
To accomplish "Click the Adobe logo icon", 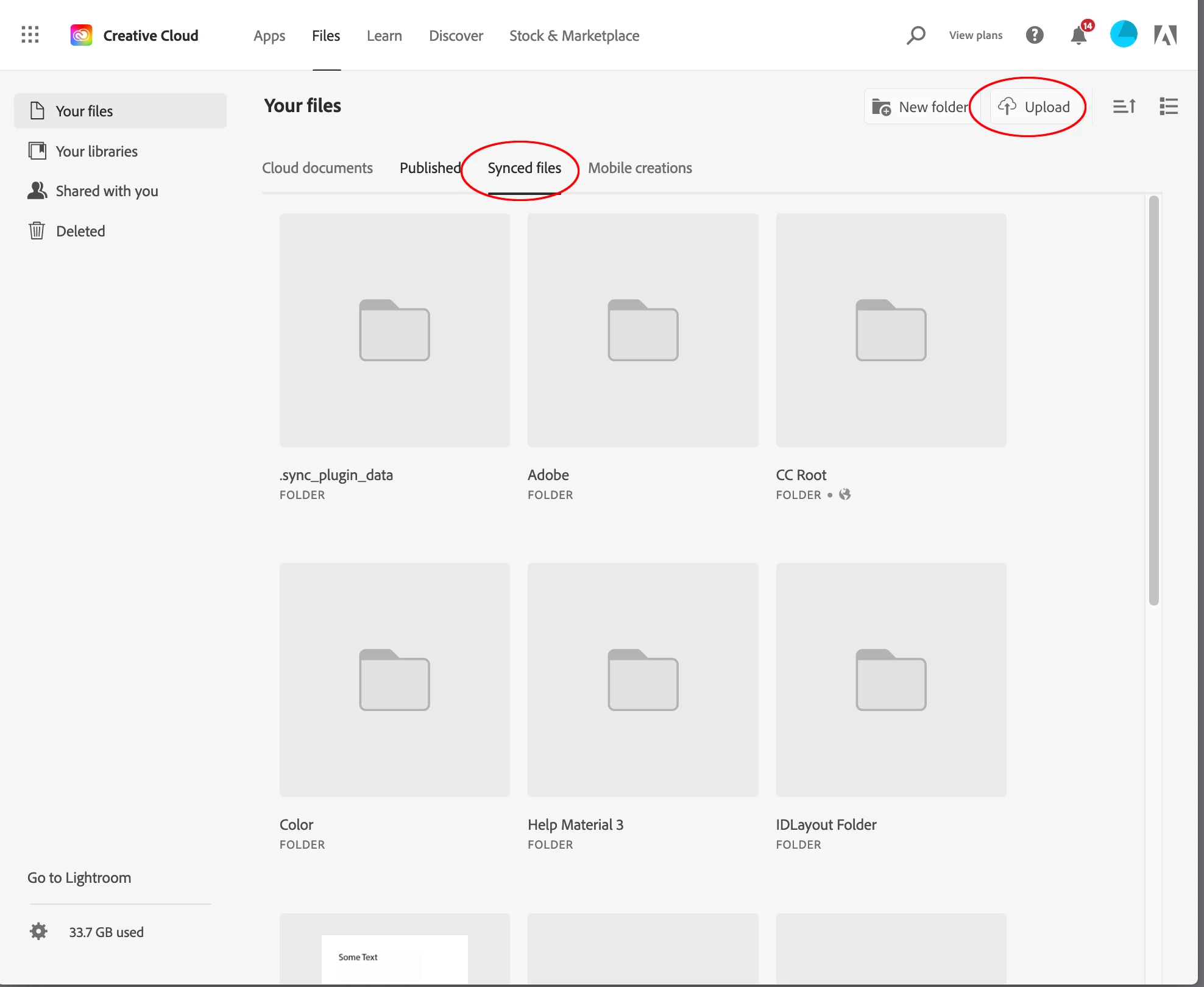I will coord(1165,35).
